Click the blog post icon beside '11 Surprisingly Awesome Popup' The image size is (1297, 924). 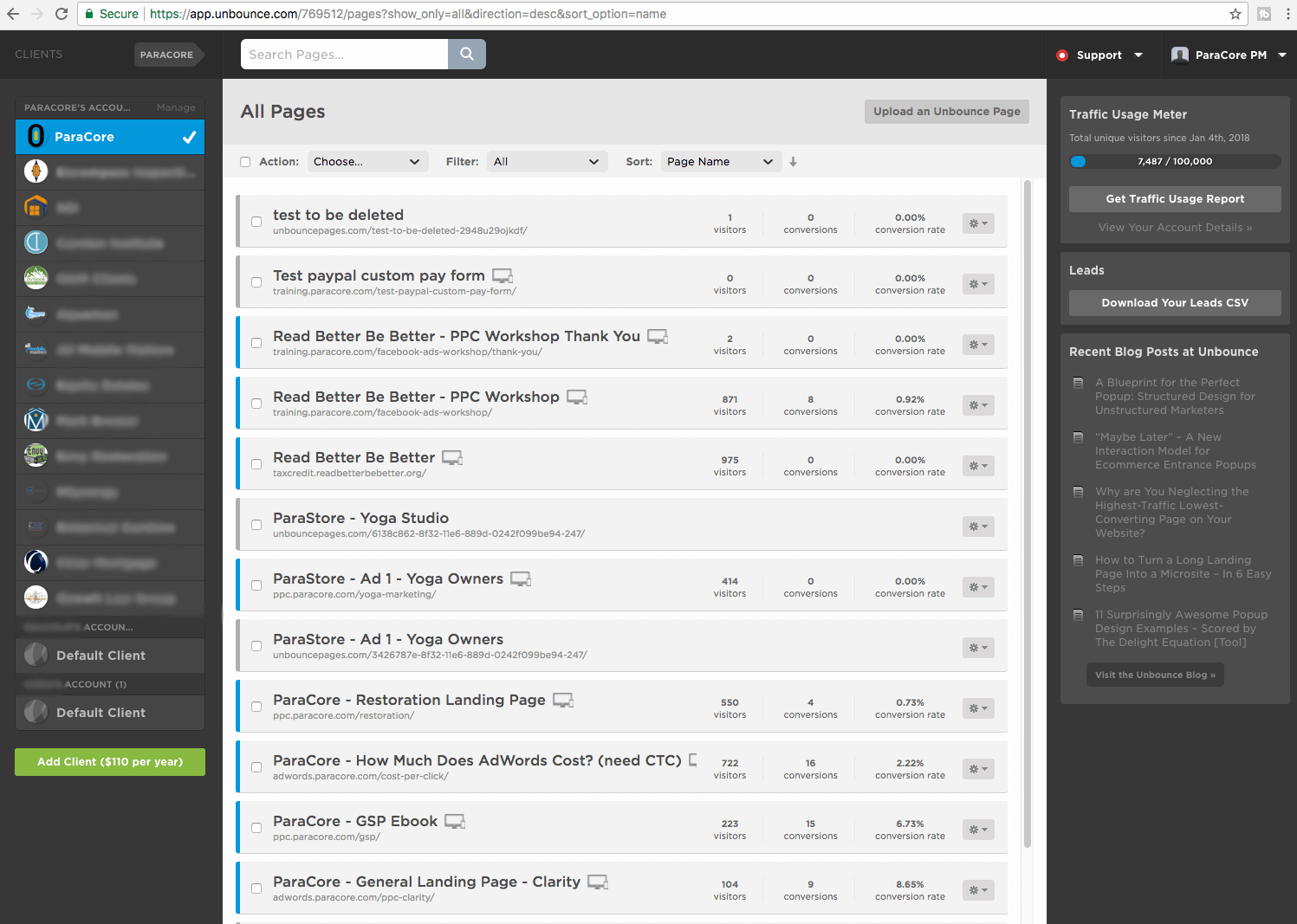[x=1078, y=615]
